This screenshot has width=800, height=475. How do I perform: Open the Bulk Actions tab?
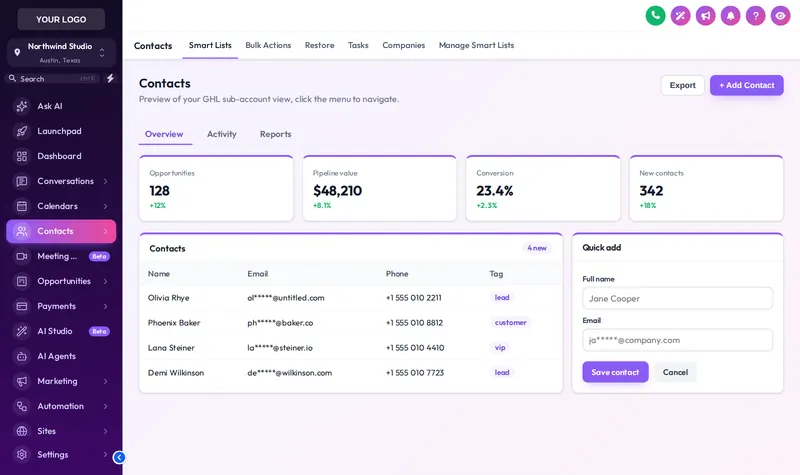coord(268,45)
